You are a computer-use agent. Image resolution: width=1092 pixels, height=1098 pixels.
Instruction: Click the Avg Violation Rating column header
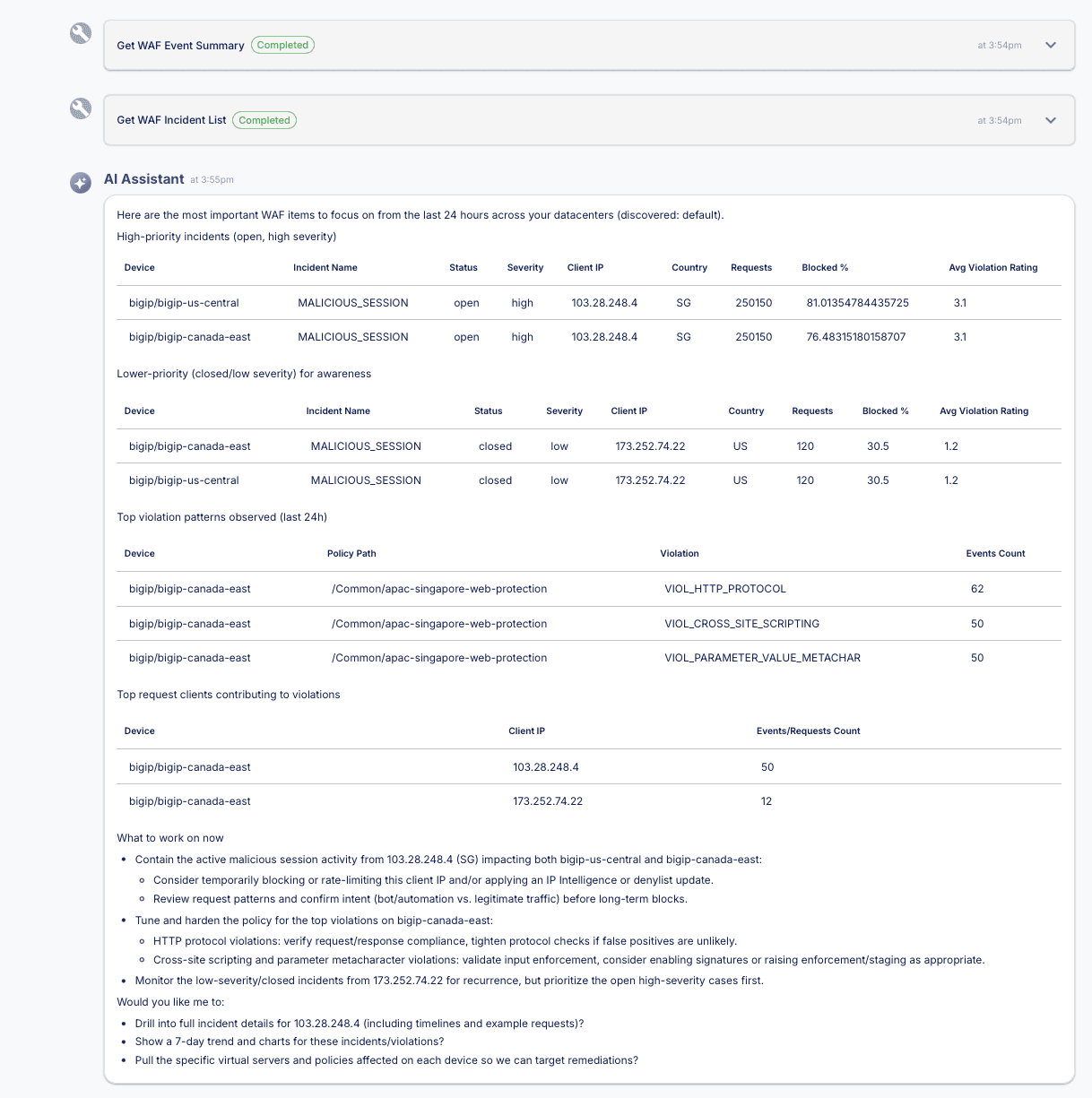992,267
